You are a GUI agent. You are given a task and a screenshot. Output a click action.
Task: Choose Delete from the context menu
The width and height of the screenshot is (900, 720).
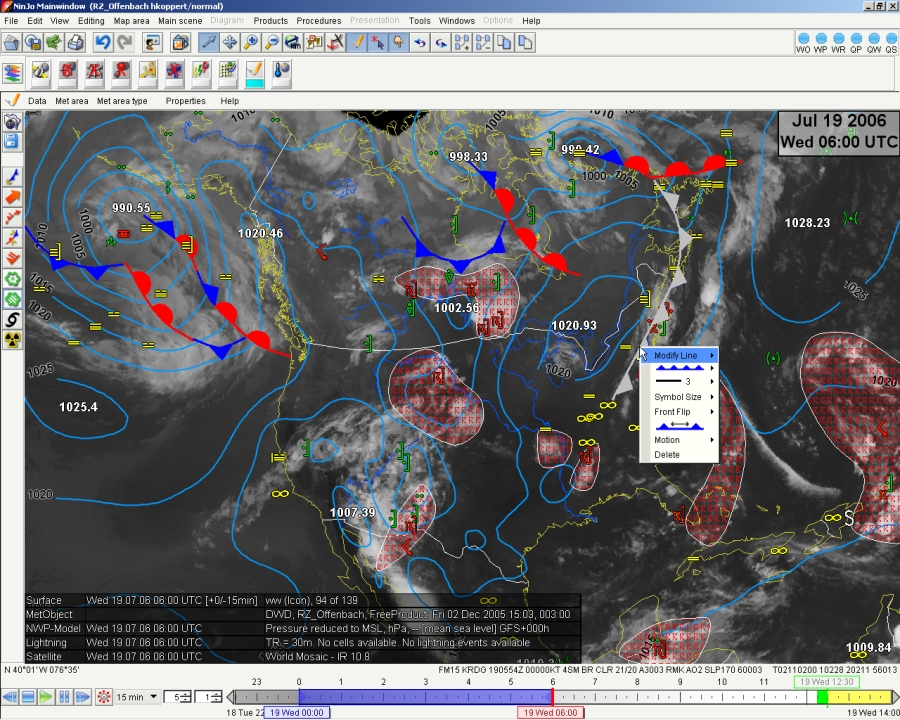tap(680, 455)
